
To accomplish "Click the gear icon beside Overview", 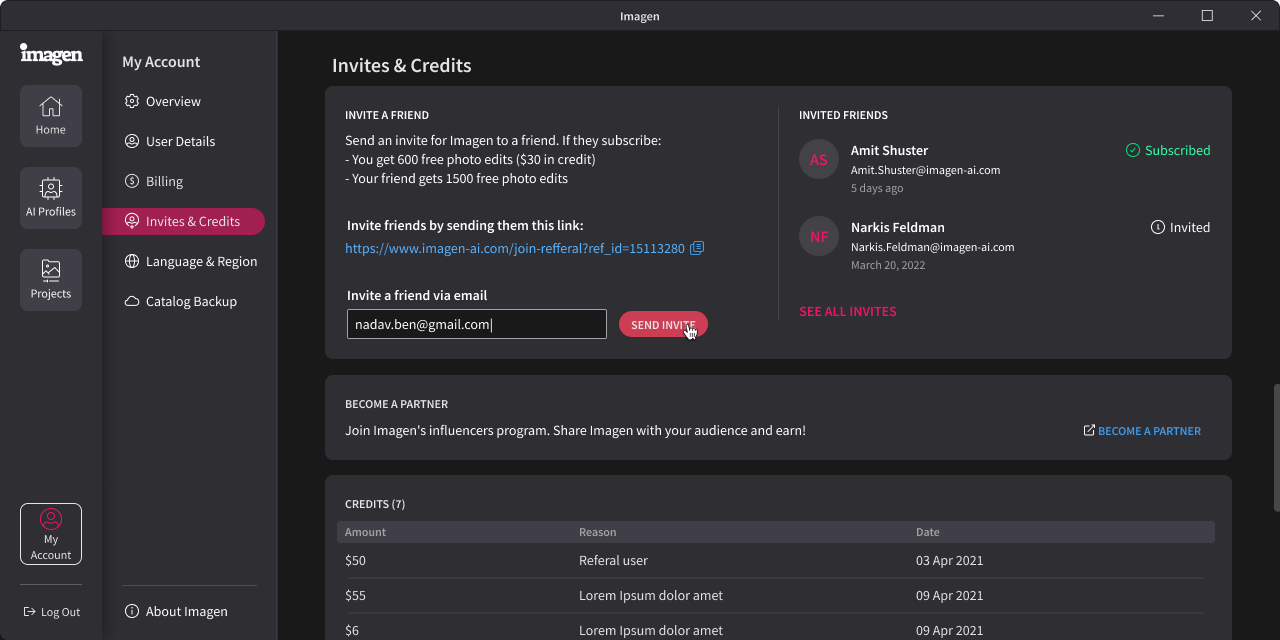I will click(x=132, y=101).
